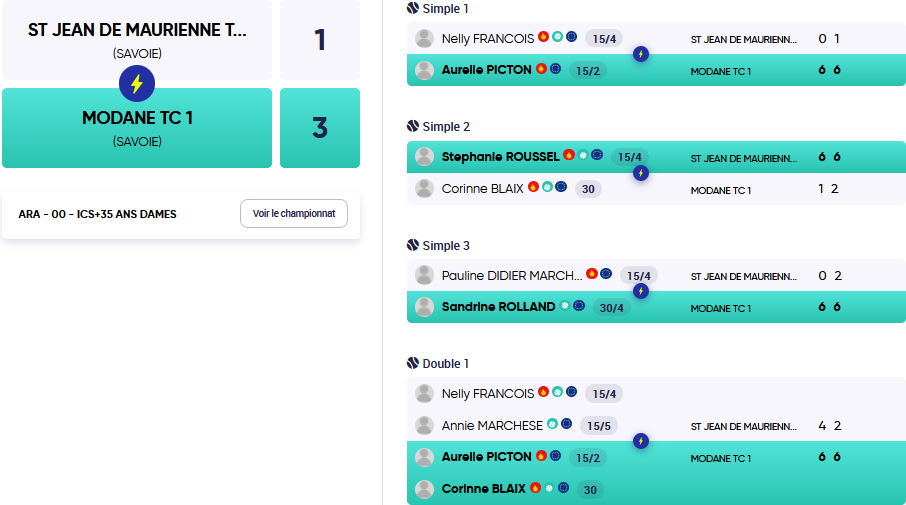Click the lightning badge in Simple 3 match
The height and width of the screenshot is (505, 906).
[x=641, y=291]
